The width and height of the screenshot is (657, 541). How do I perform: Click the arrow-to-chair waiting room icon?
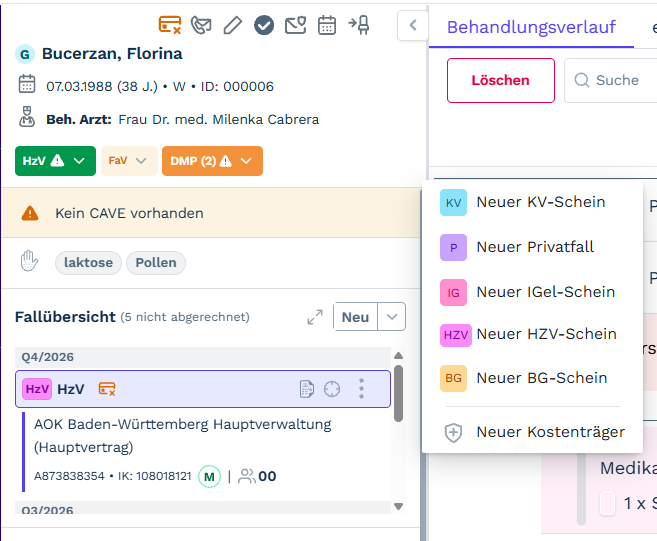(x=359, y=25)
